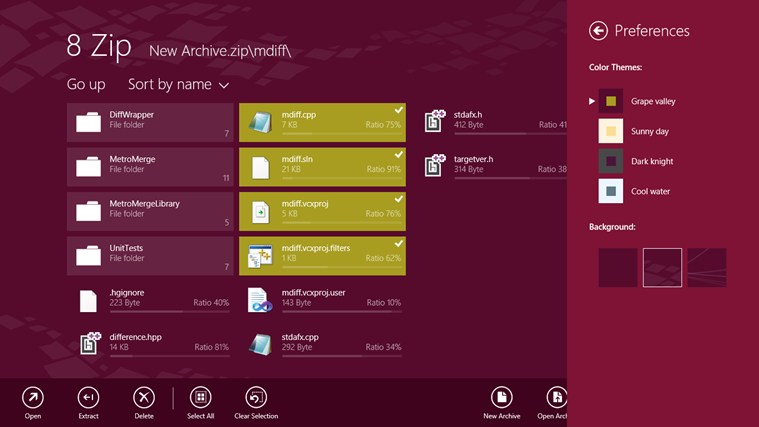Click the mdiff.cpp file icon

260,122
